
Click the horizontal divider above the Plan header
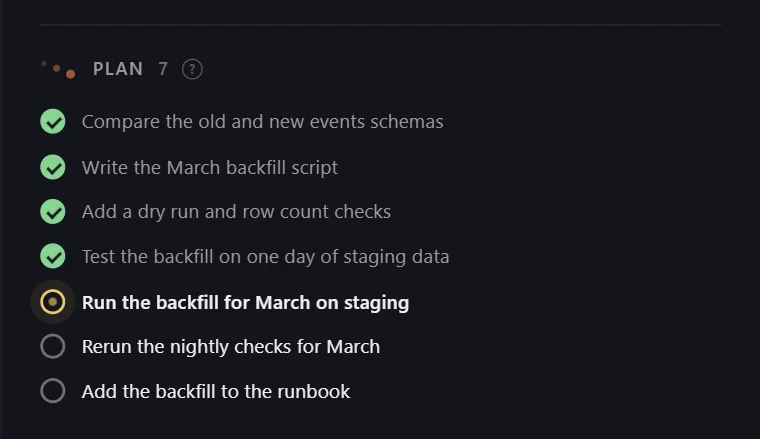380,24
